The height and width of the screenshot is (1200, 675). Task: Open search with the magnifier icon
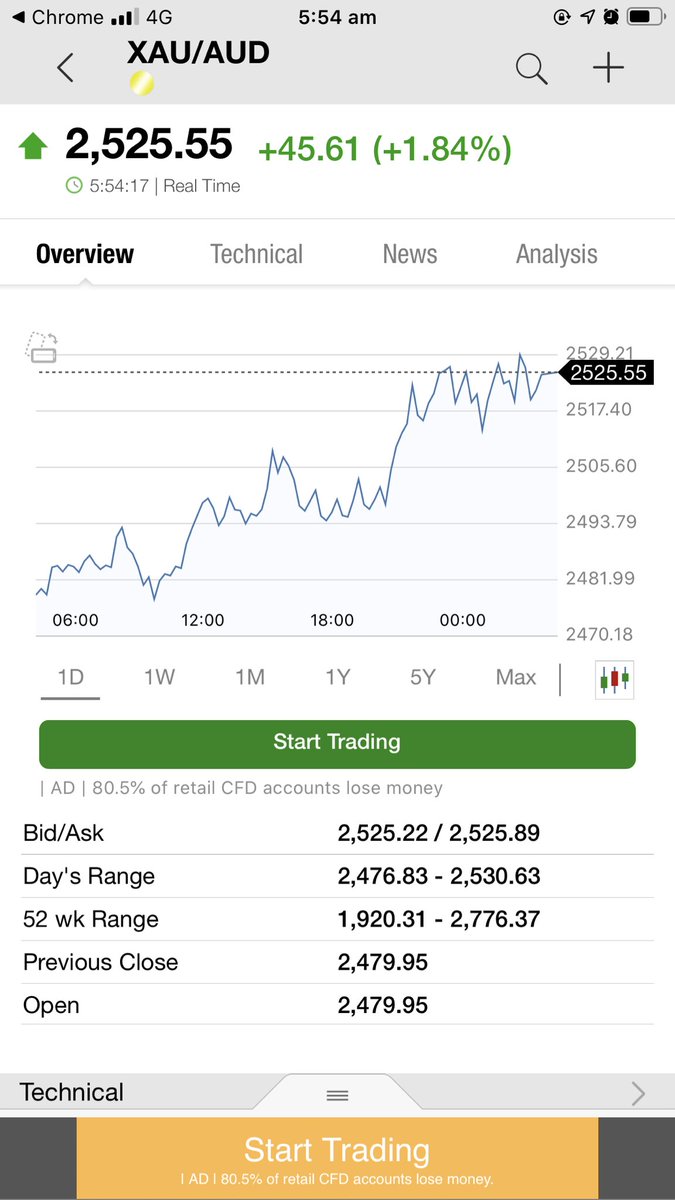pyautogui.click(x=531, y=69)
